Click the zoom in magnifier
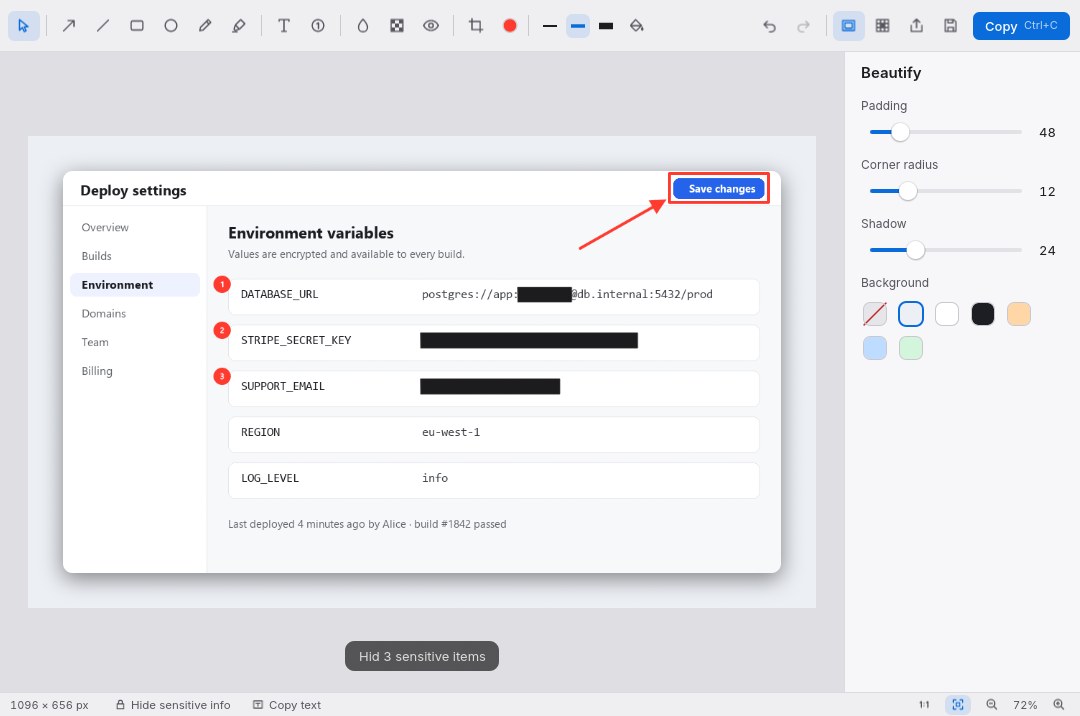 click(1059, 705)
